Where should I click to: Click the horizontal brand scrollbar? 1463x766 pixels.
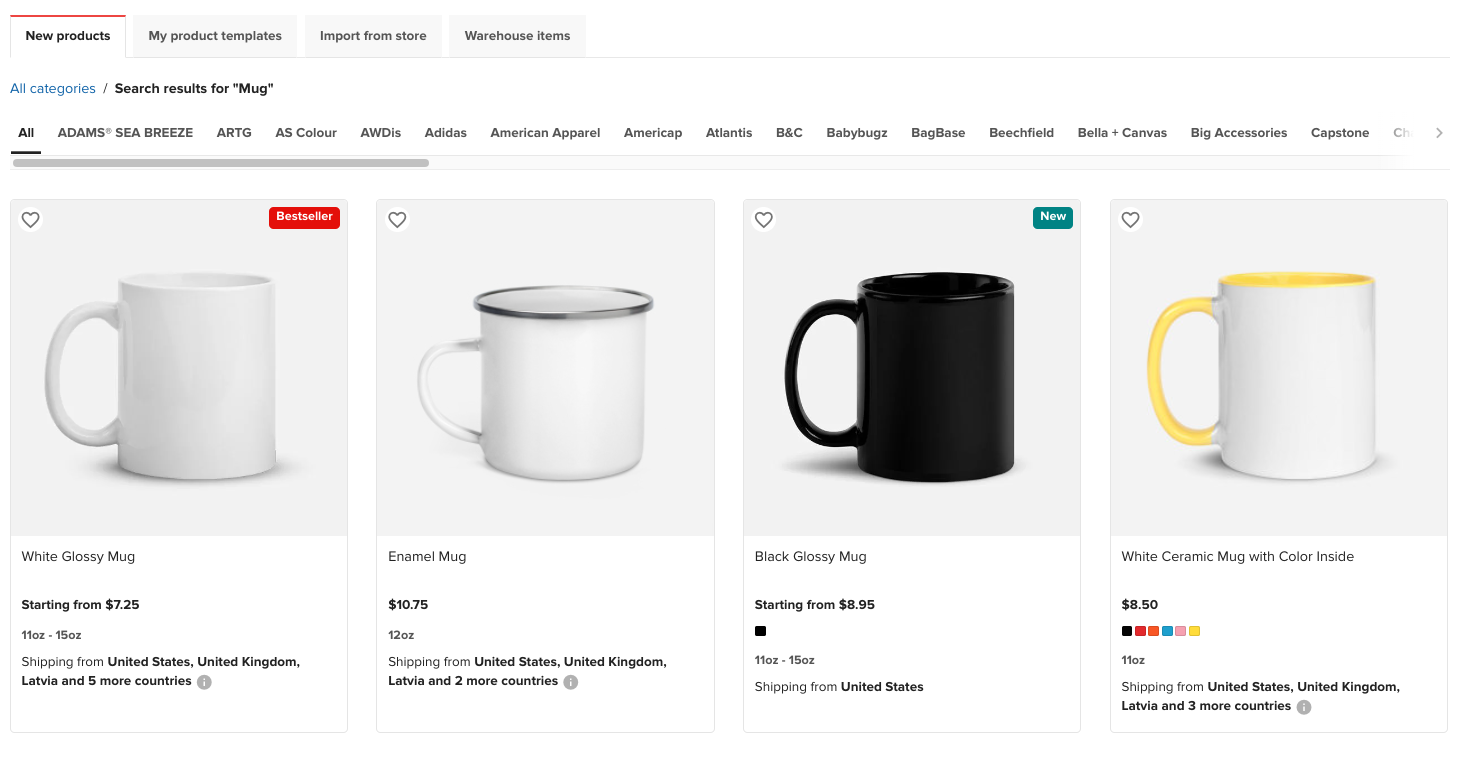[x=220, y=162]
